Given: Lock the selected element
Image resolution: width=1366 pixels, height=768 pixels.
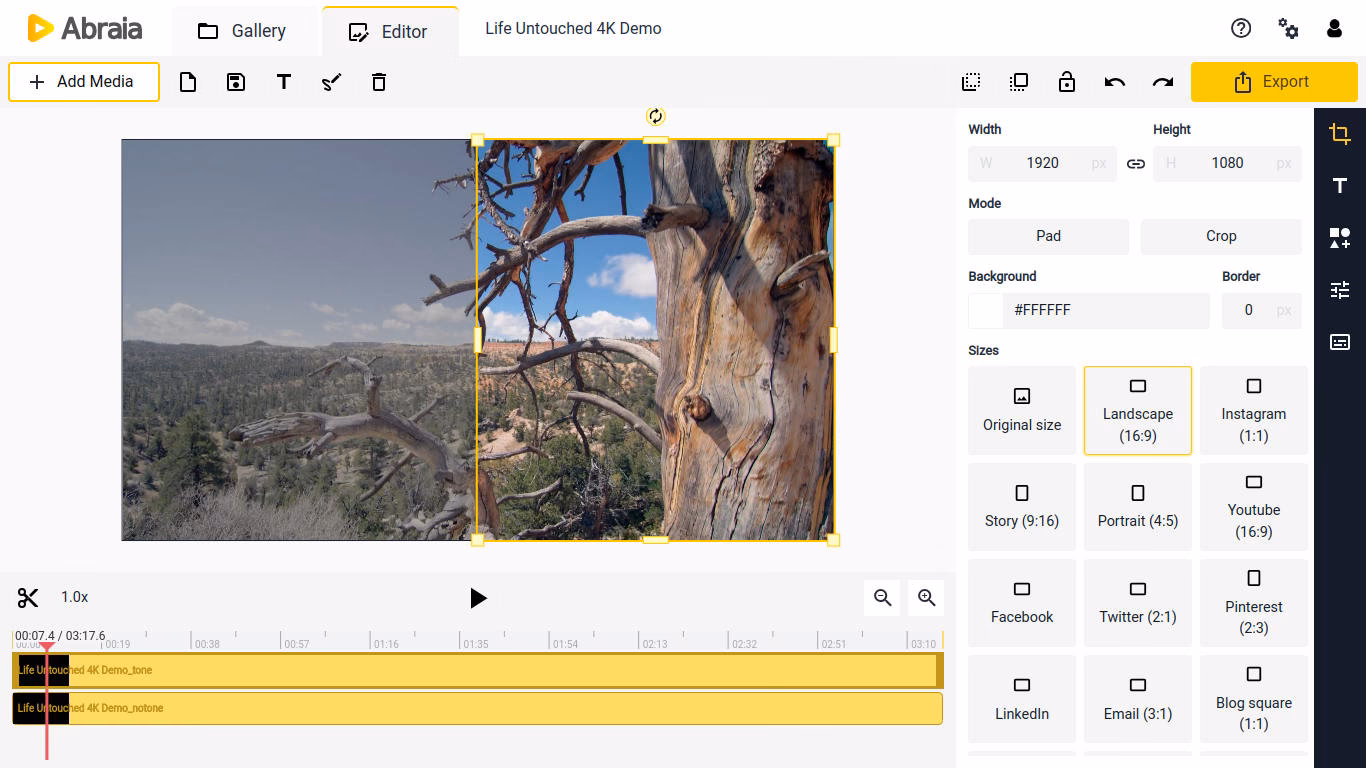Looking at the screenshot, I should tap(1066, 82).
